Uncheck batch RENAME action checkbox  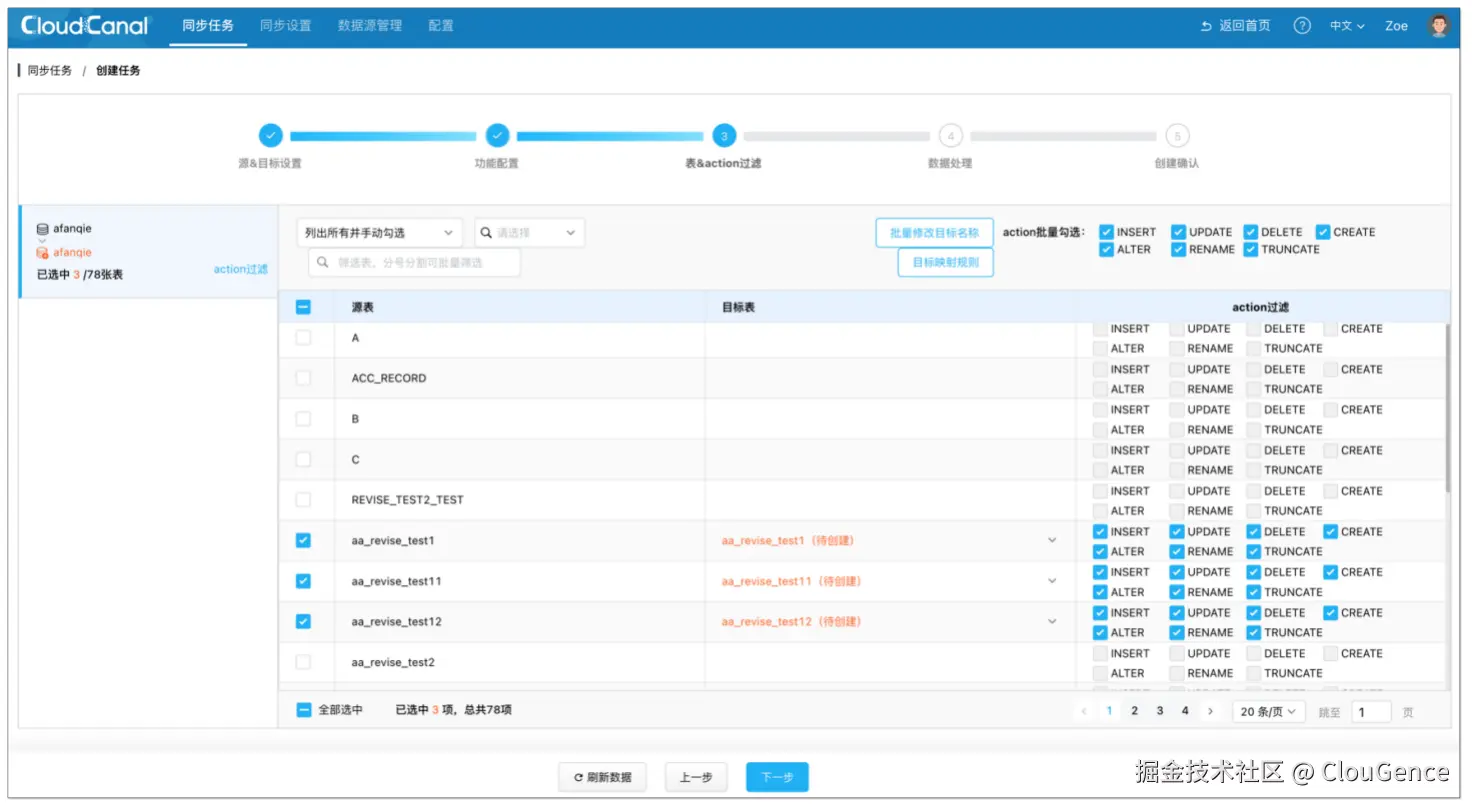click(x=1178, y=250)
